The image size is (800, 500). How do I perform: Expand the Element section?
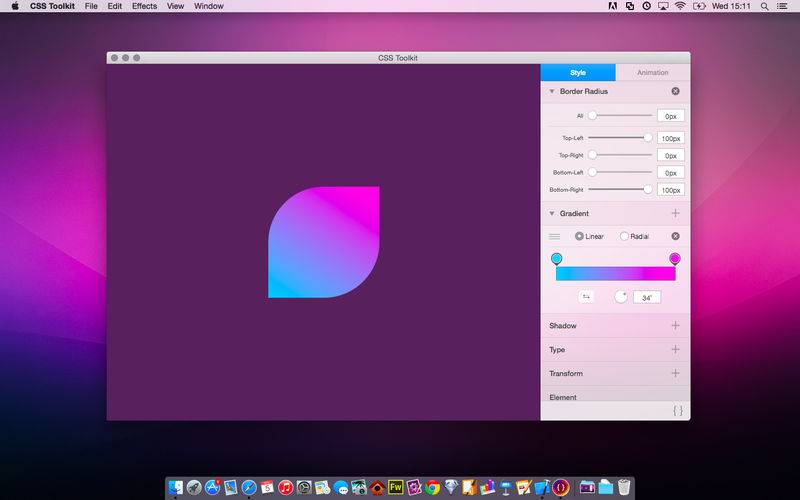563,397
